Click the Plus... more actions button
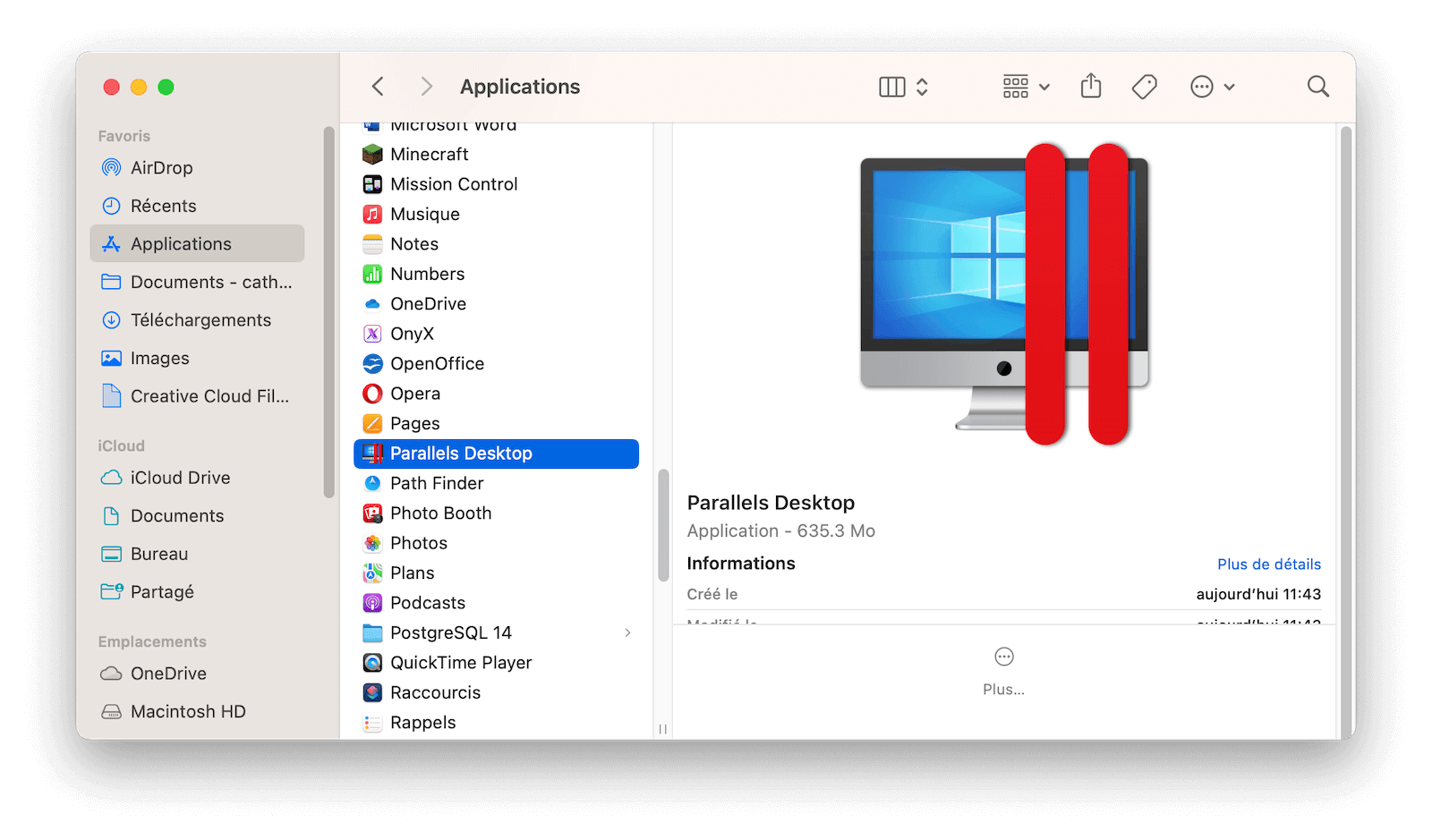Screen dimensions: 1432x840 [1003, 671]
